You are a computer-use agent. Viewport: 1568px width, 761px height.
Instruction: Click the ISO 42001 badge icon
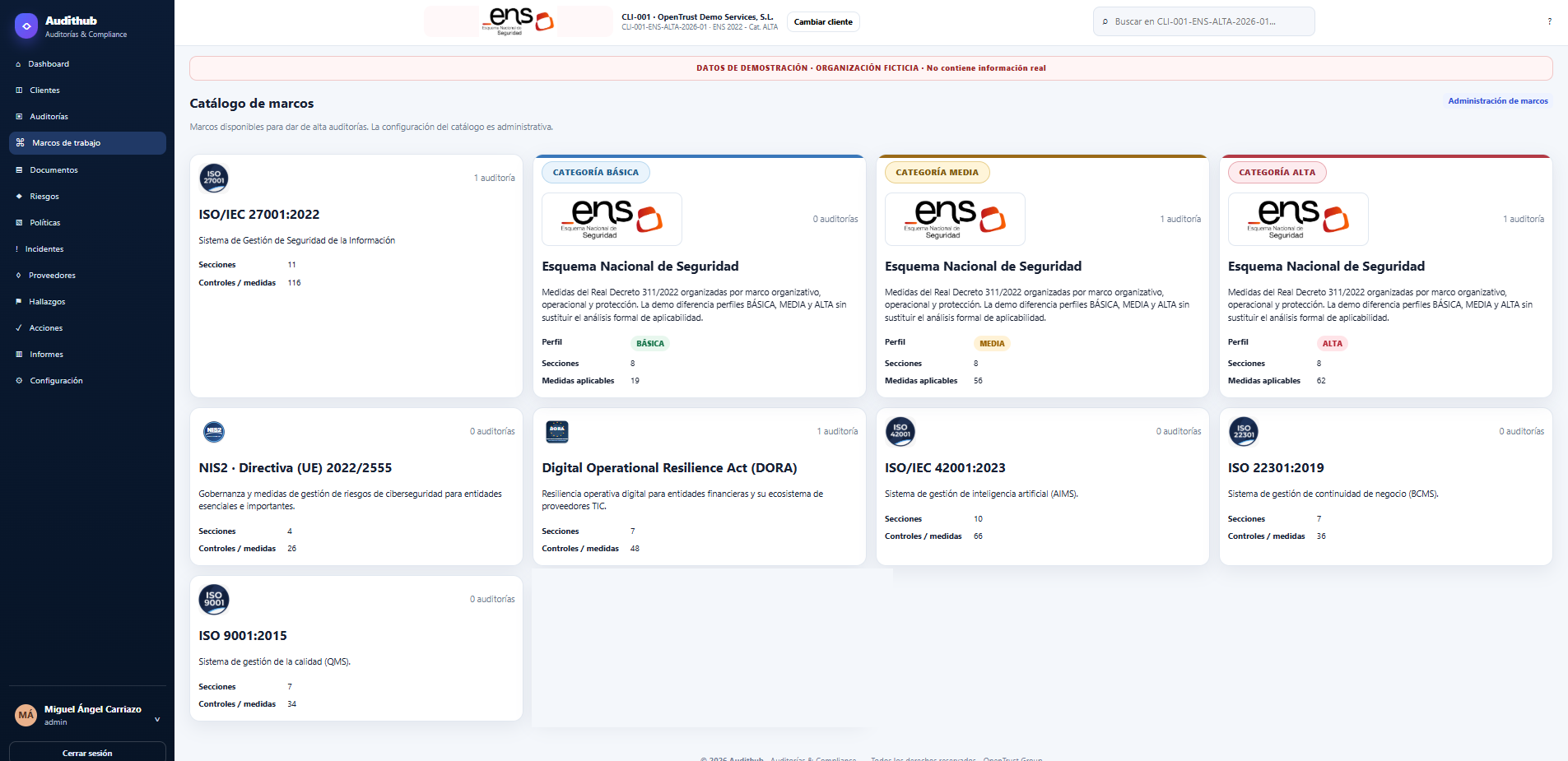click(x=900, y=431)
